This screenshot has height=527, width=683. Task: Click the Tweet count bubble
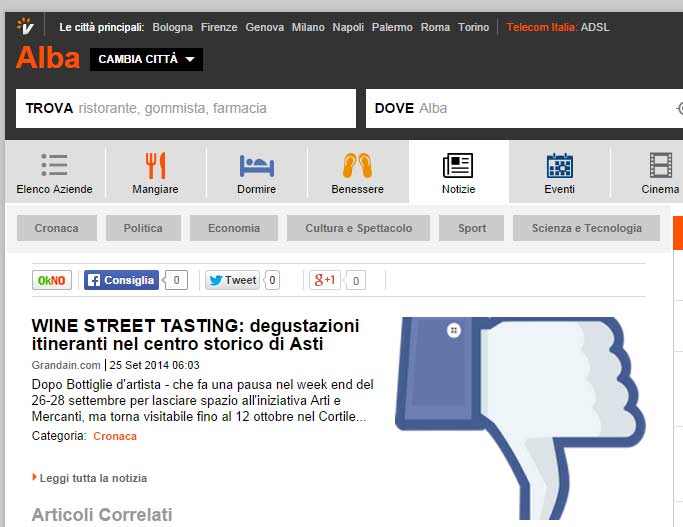[x=272, y=280]
